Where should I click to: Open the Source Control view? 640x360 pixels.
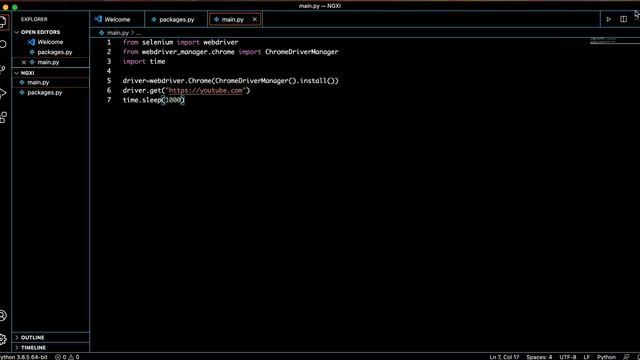(3, 69)
